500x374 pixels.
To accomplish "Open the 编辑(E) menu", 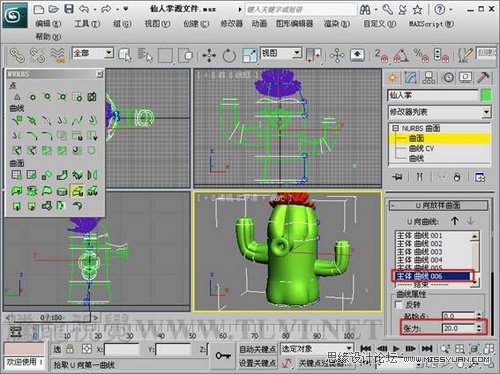I will pos(48,24).
